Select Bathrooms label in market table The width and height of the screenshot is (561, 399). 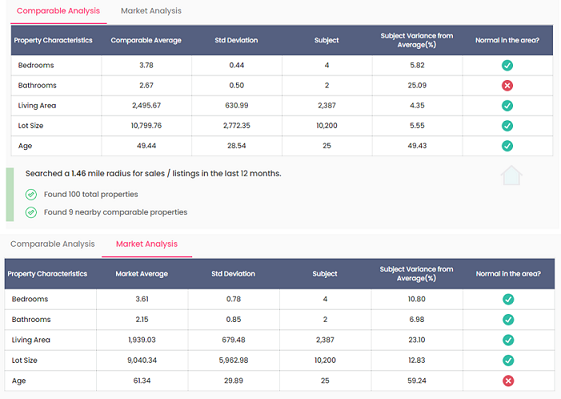coord(31,320)
